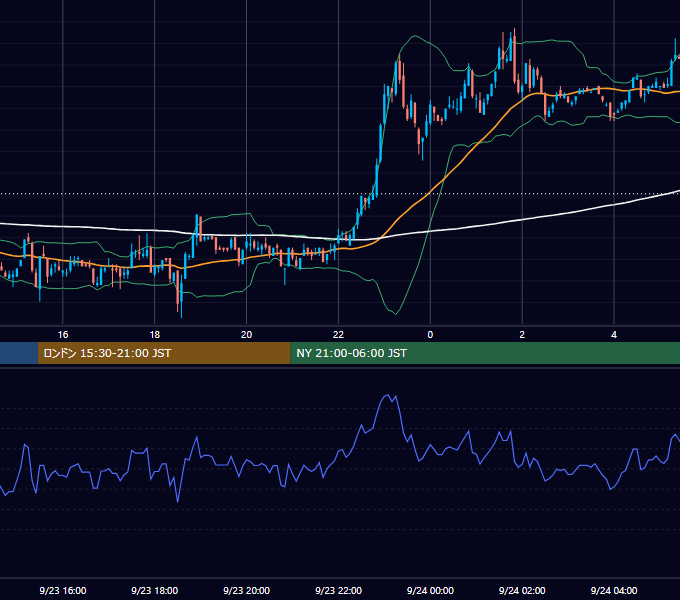
Task: Click the 9/23 22:00 date label
Action: 338,590
